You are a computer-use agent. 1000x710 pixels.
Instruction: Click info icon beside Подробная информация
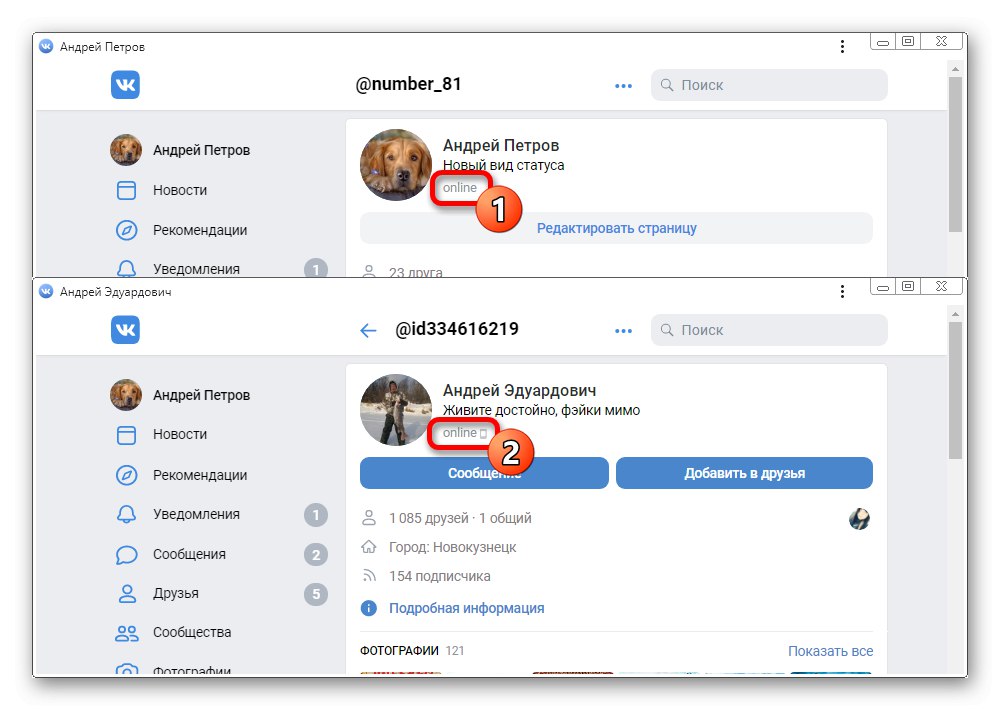pos(369,608)
